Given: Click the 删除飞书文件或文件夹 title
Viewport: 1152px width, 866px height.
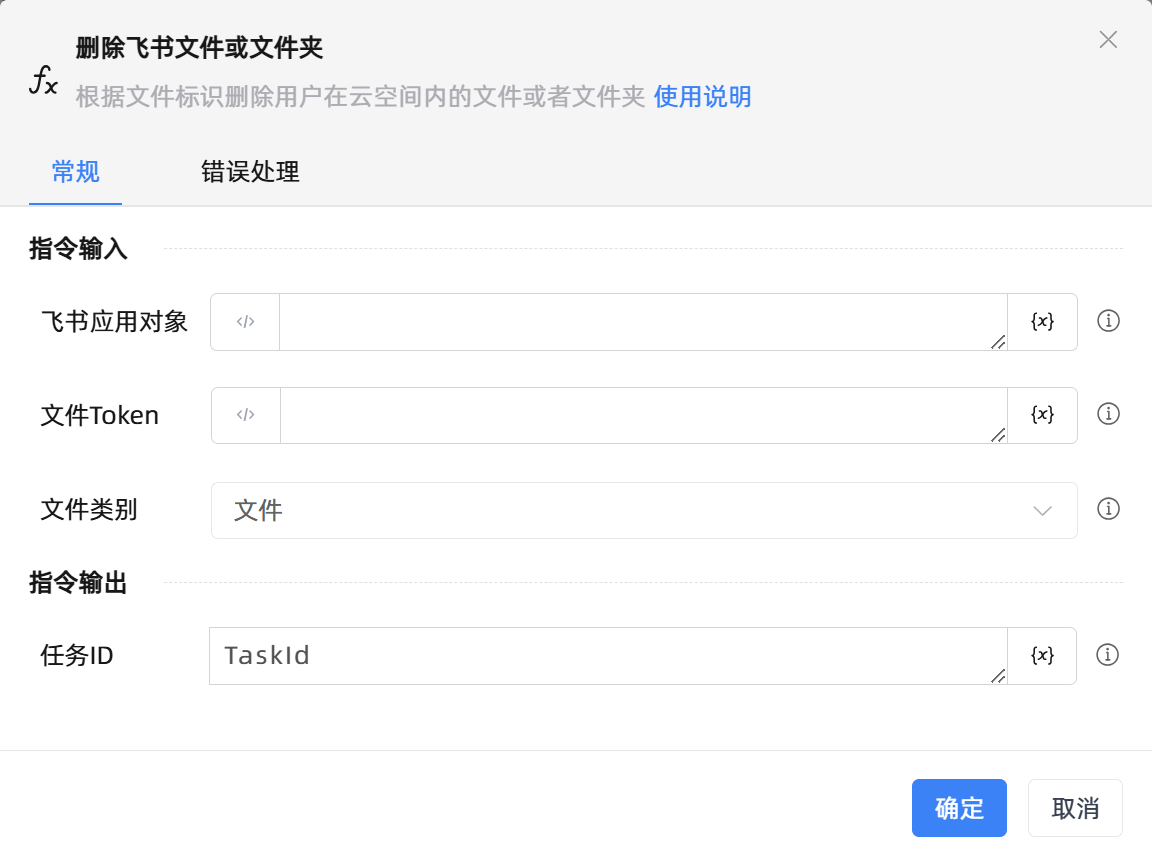Looking at the screenshot, I should [199, 48].
